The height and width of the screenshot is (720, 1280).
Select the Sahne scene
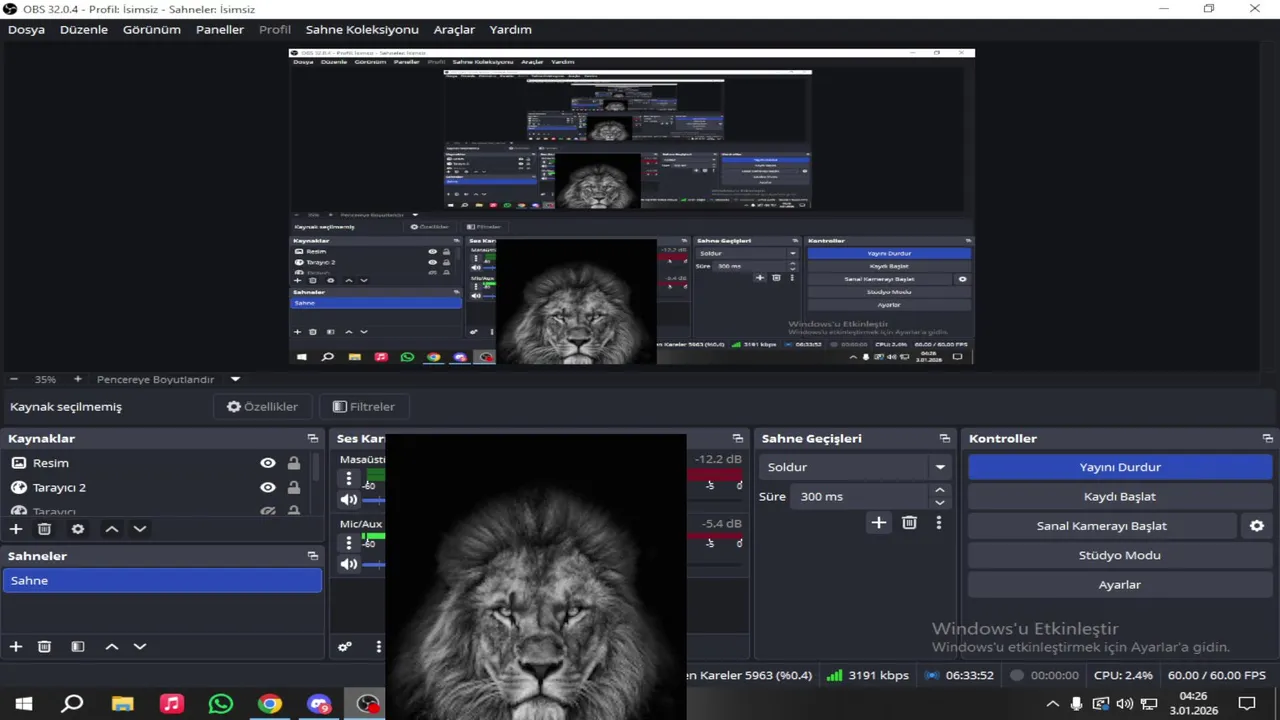tap(162, 581)
